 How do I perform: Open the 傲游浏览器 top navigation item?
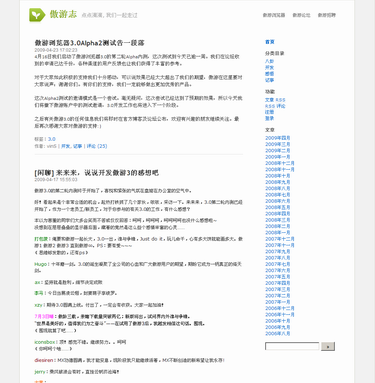click(274, 15)
